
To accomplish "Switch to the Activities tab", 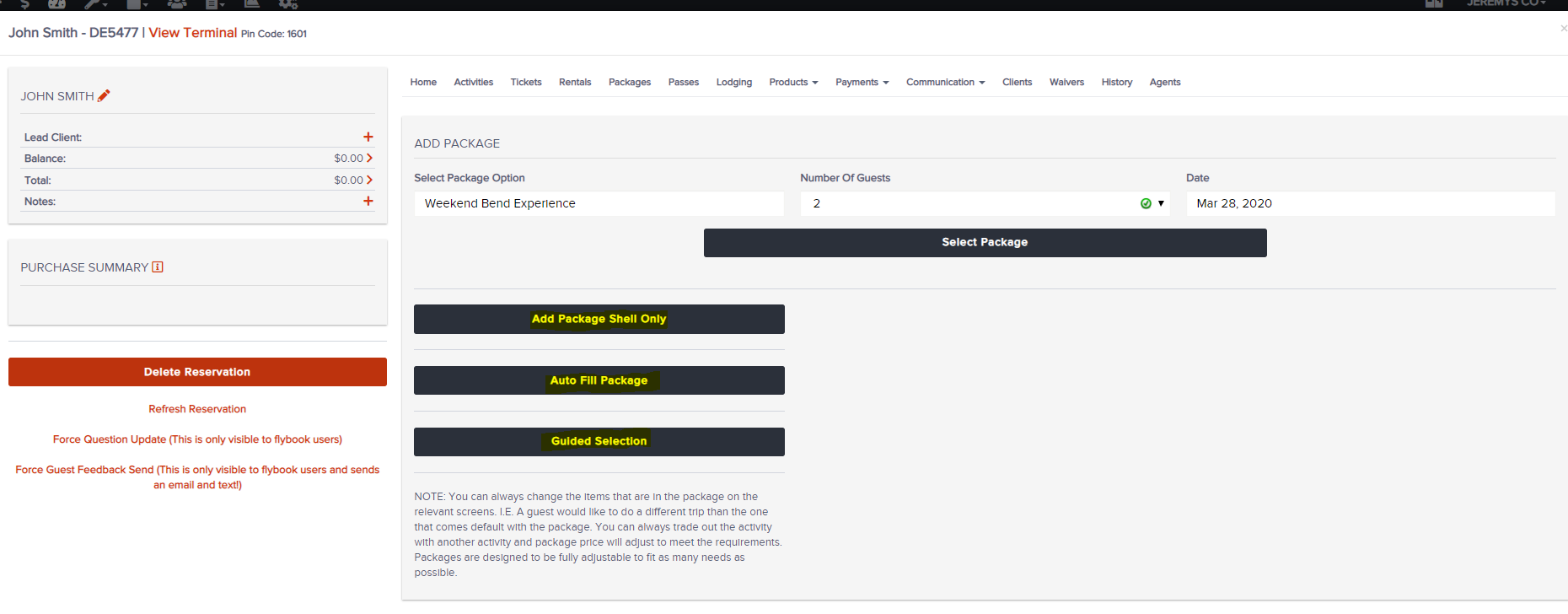I will click(474, 82).
